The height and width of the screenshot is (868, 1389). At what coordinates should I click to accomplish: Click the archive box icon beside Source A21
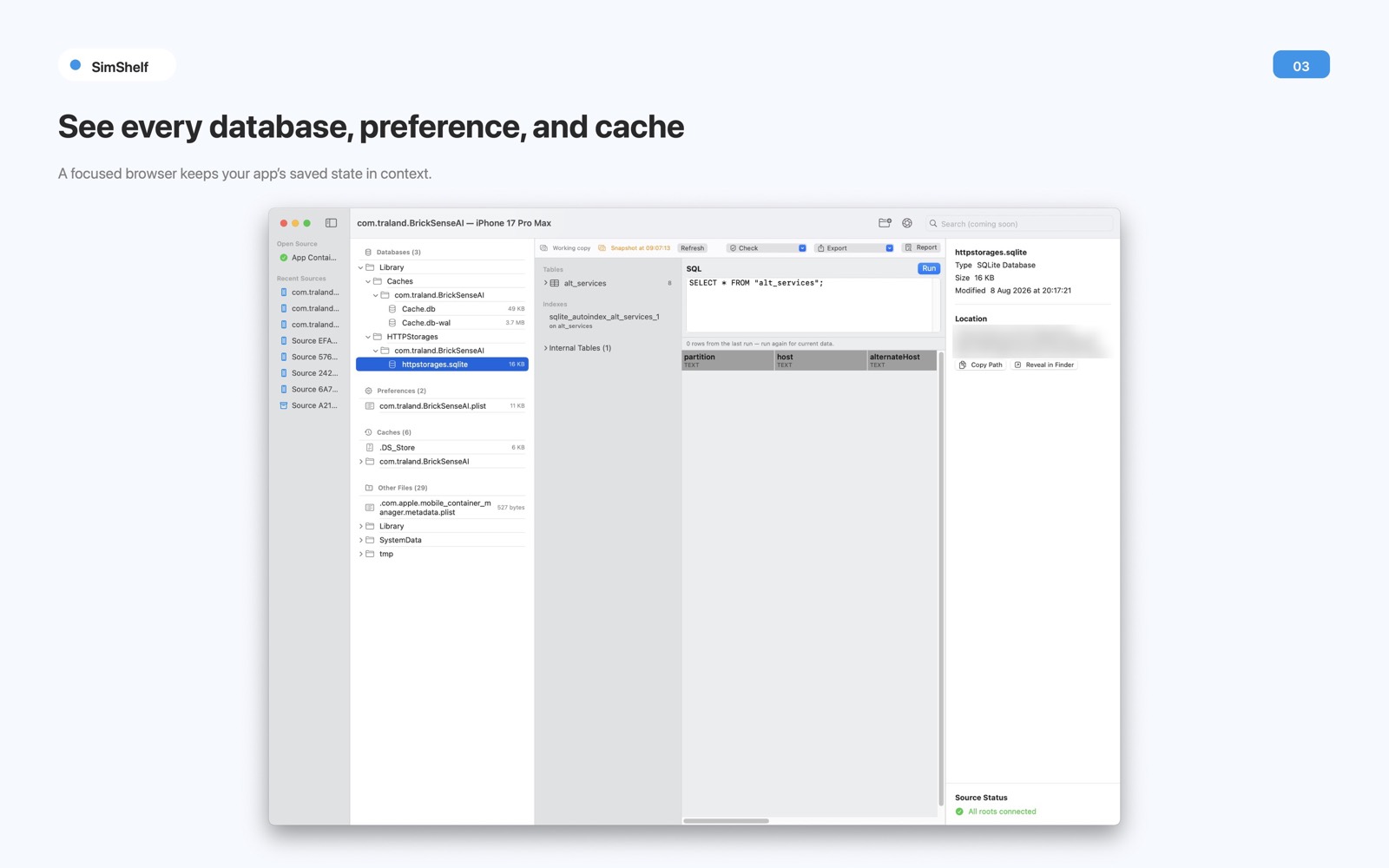(284, 405)
